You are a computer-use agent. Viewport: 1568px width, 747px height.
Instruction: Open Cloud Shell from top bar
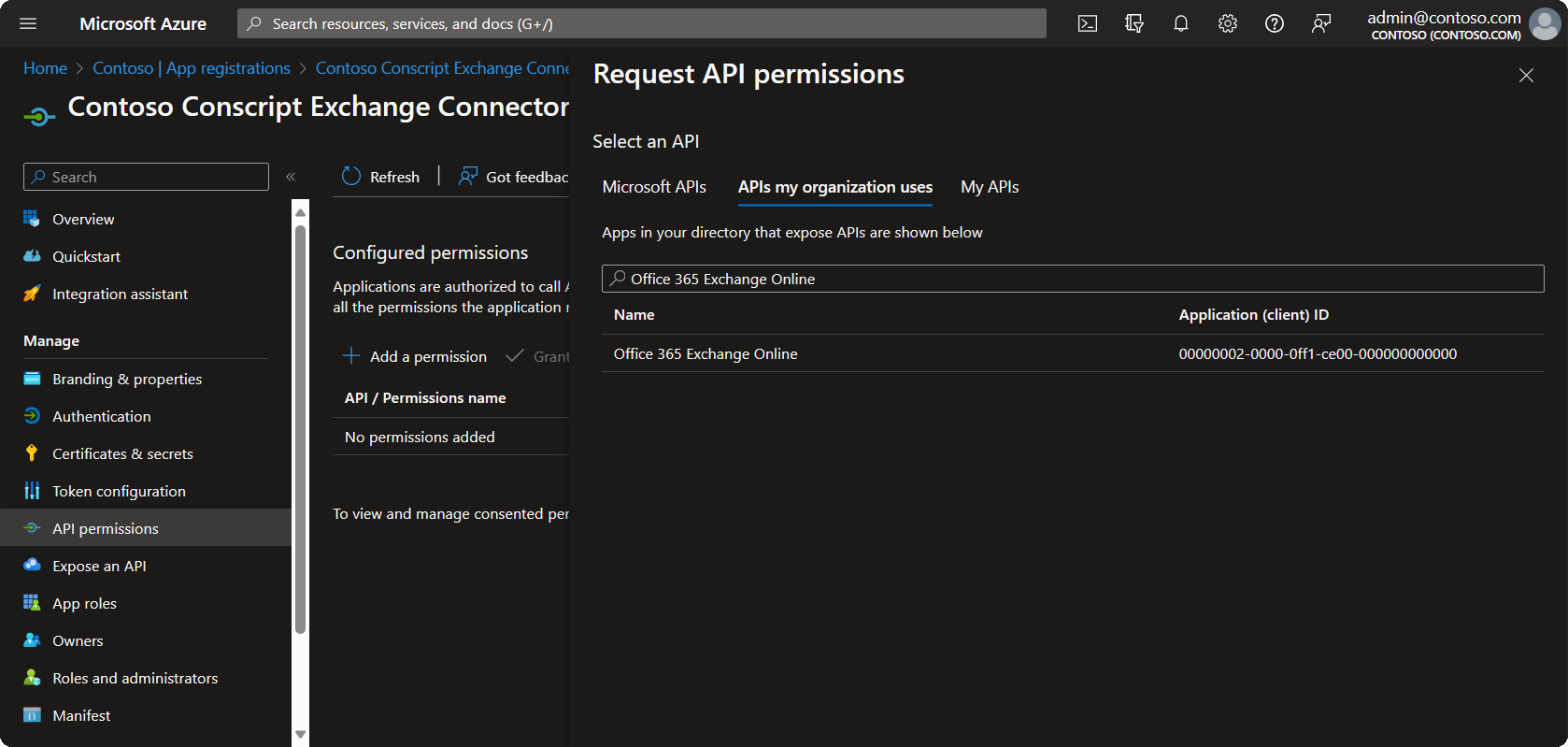(x=1088, y=23)
